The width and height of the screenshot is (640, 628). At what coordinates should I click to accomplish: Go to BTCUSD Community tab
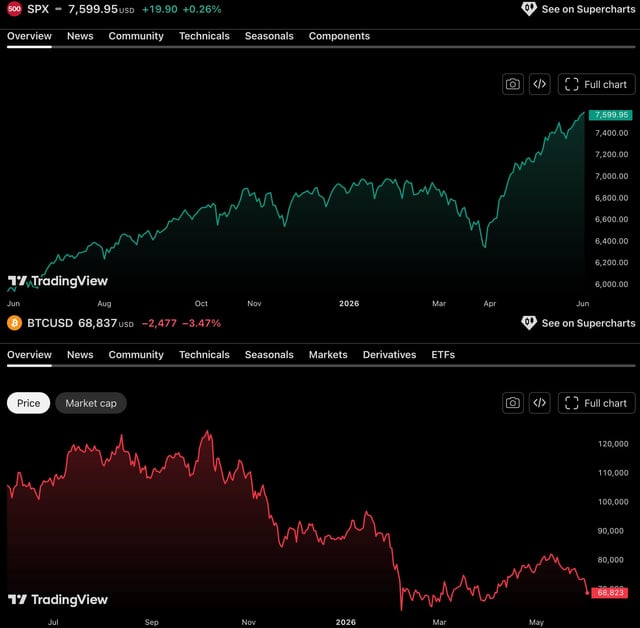coord(136,355)
